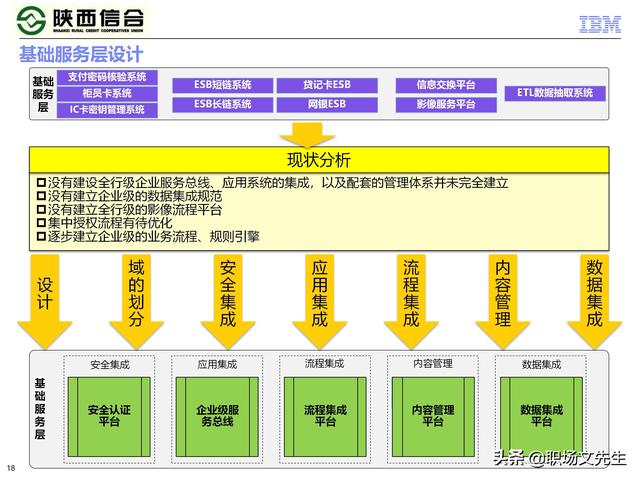640x480 pixels.
Task: Click the 贷记卡ESB box
Action: (327, 85)
